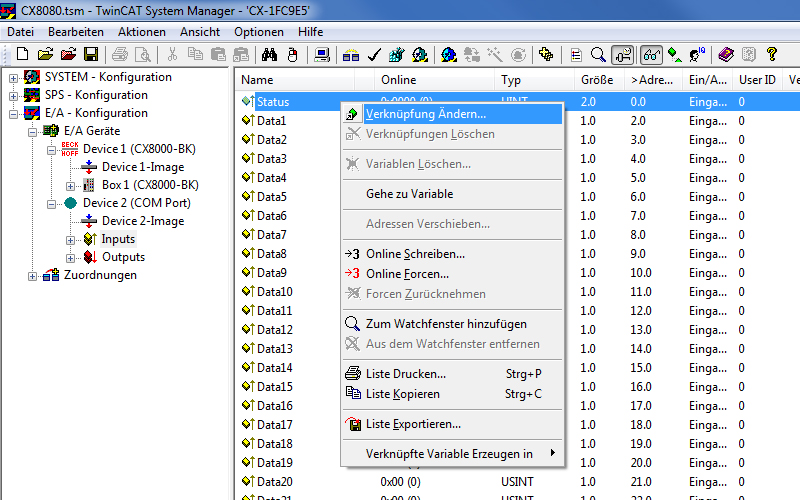This screenshot has width=800, height=500.
Task: Click the binoculars Find icon
Action: coord(269,54)
